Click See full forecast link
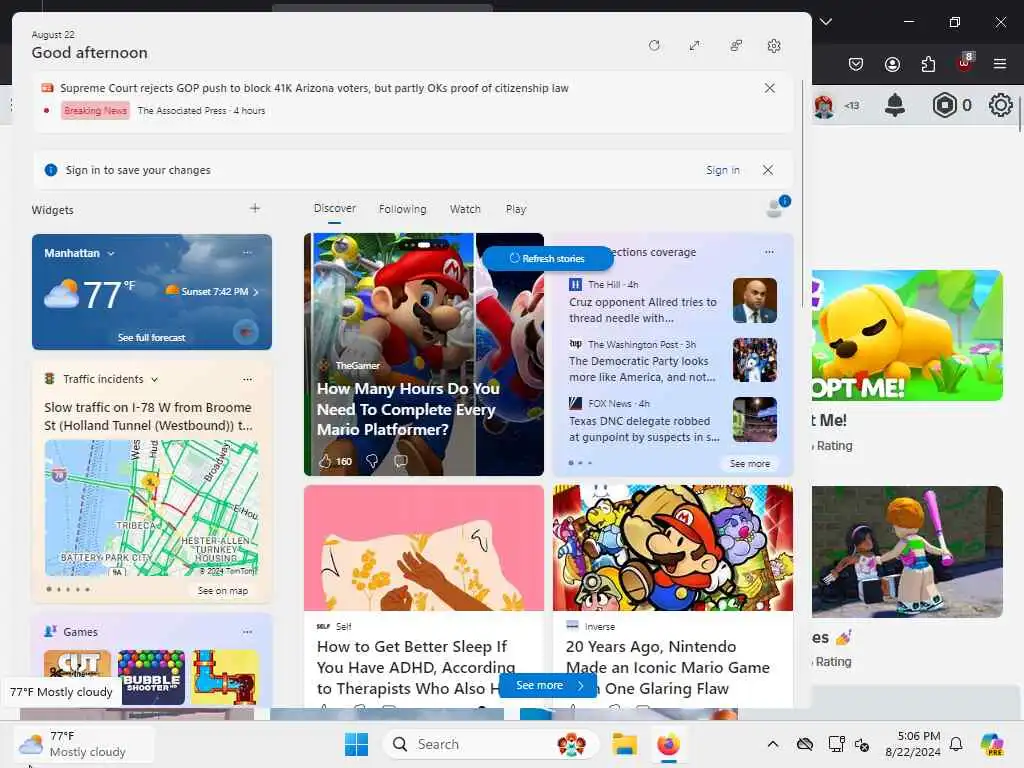 [x=152, y=338]
